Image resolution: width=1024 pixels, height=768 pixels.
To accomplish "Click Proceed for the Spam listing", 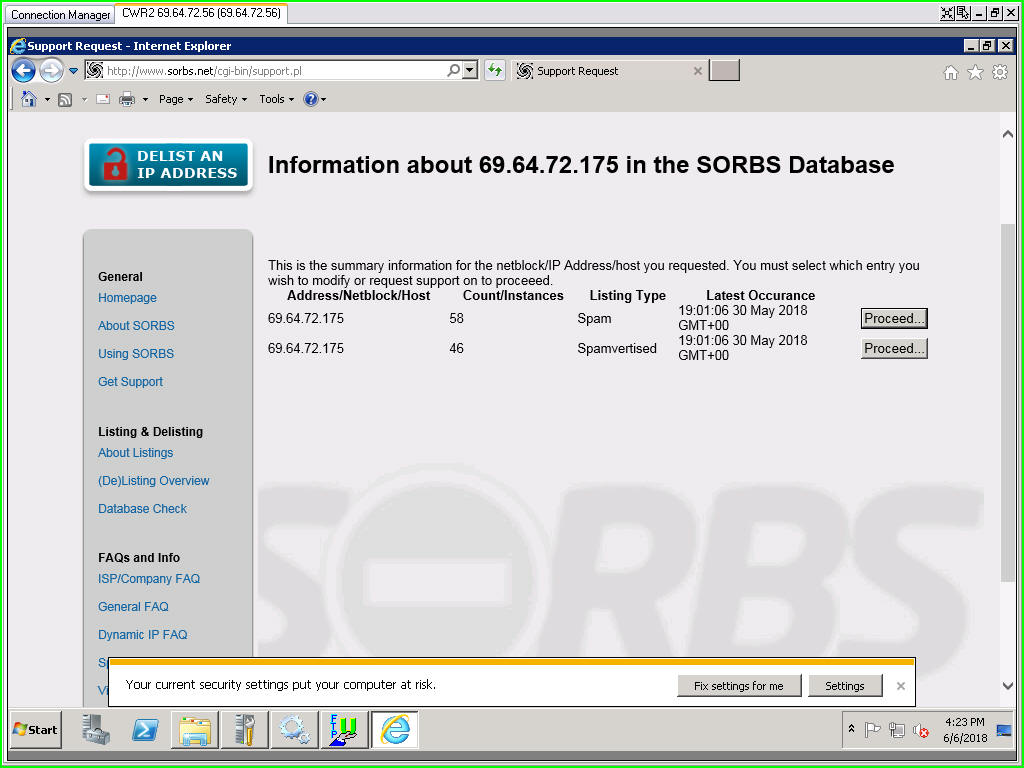I will click(894, 319).
